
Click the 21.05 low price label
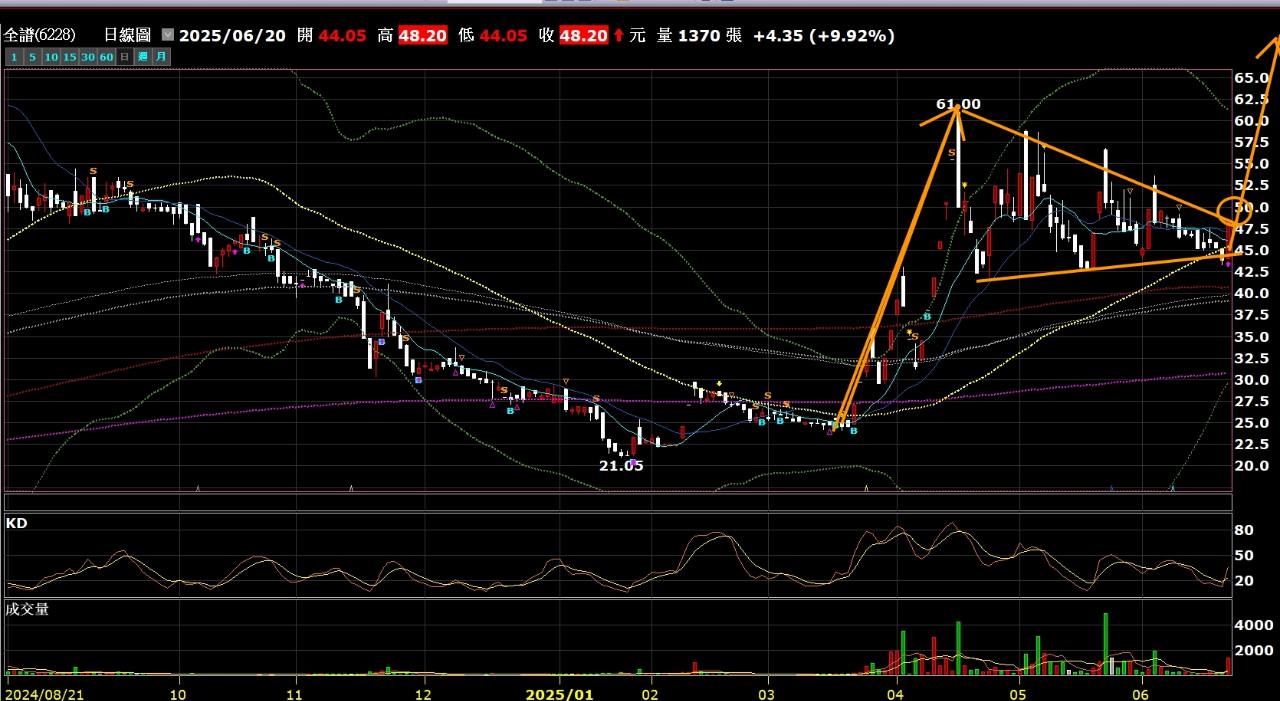pos(621,466)
